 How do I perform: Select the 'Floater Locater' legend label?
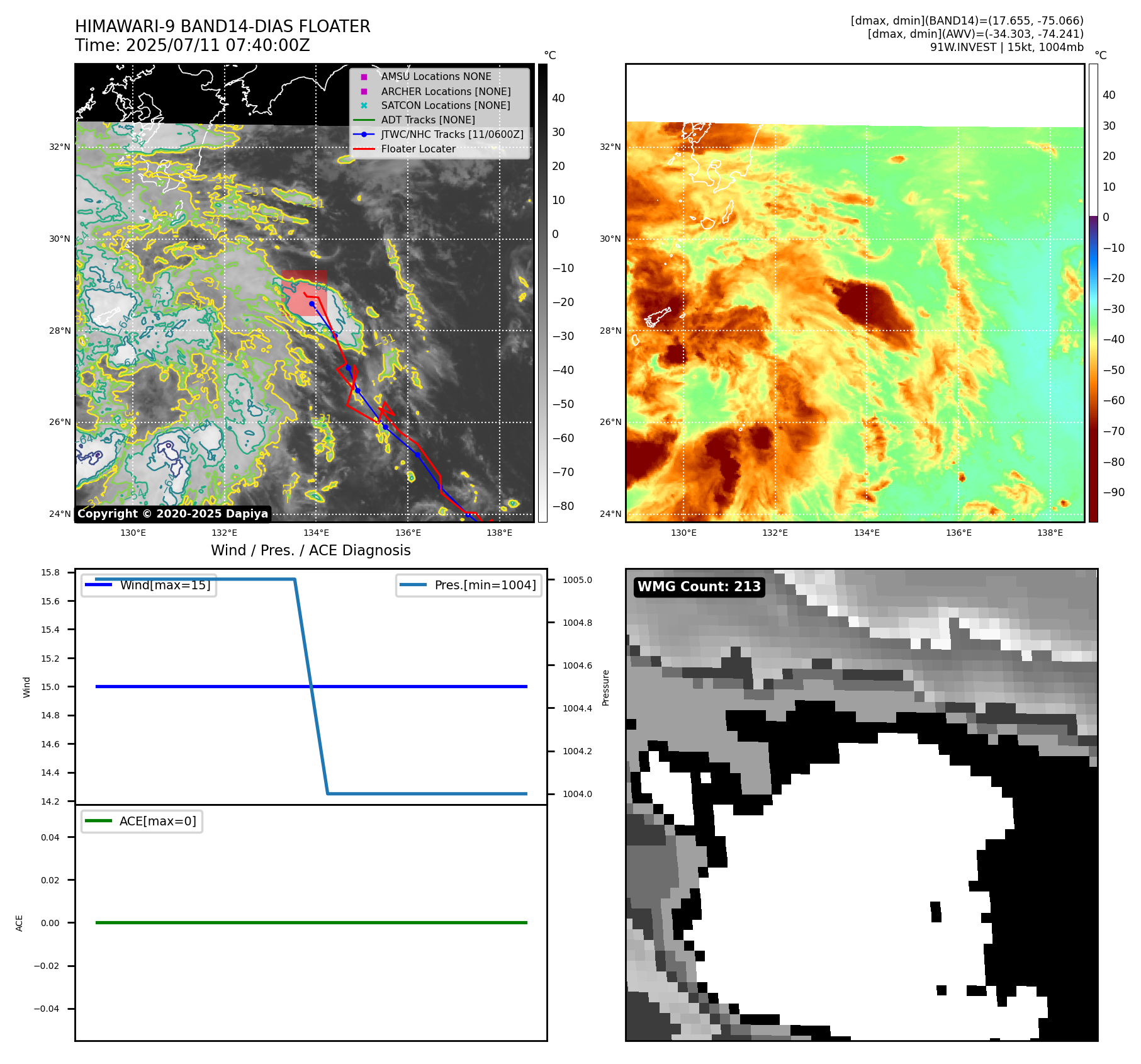pos(419,149)
